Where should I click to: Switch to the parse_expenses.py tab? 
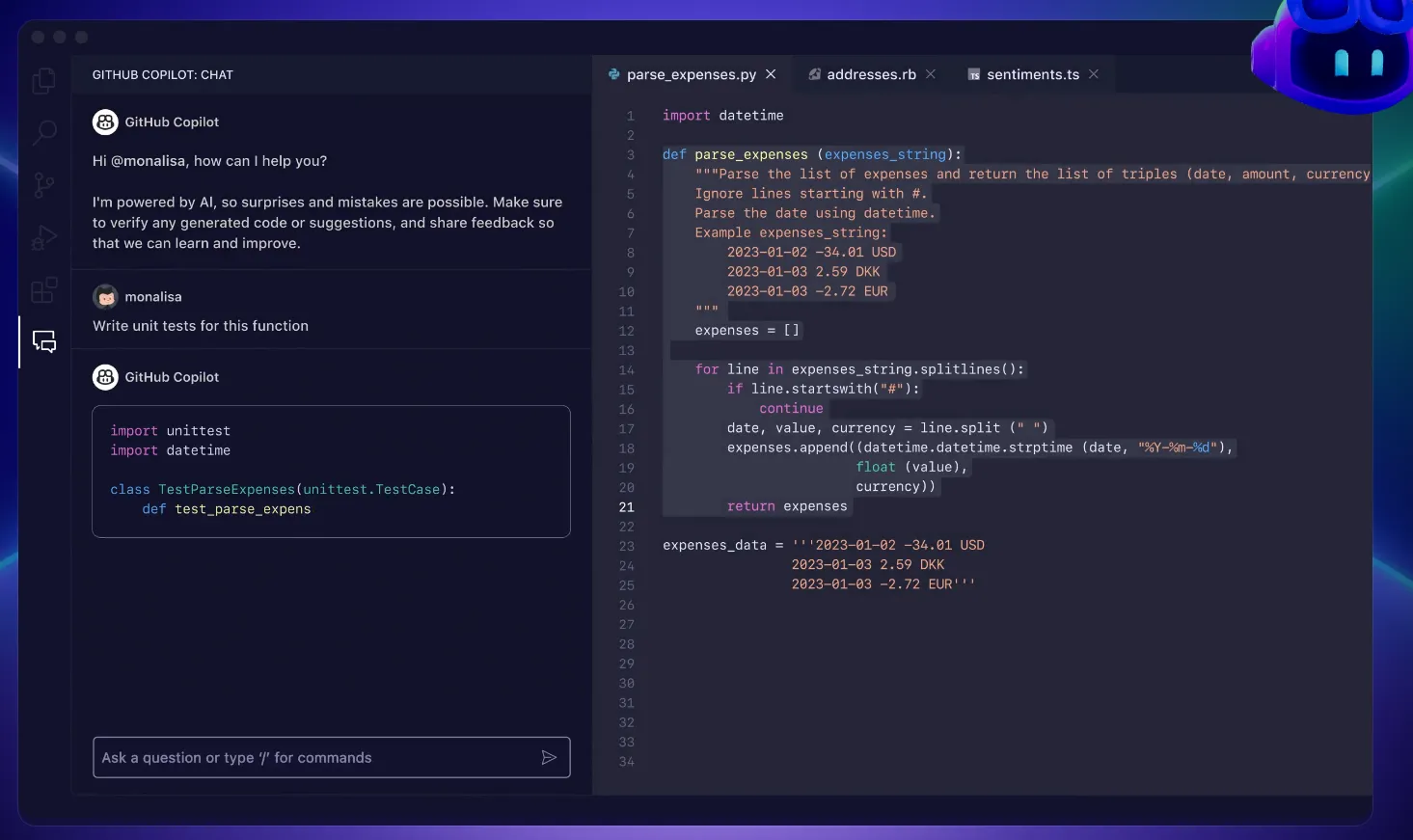click(692, 74)
